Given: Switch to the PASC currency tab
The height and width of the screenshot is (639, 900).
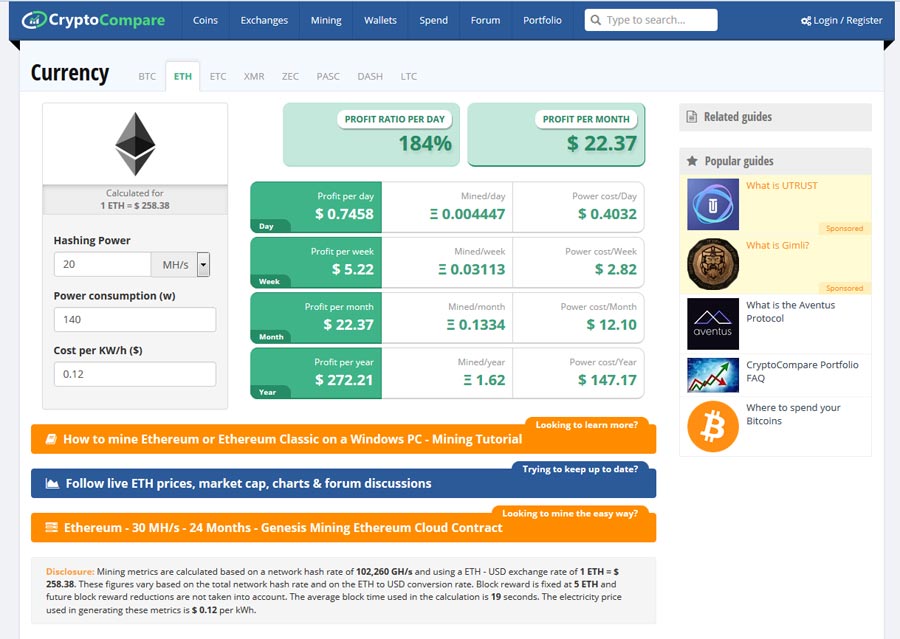Looking at the screenshot, I should click(328, 76).
